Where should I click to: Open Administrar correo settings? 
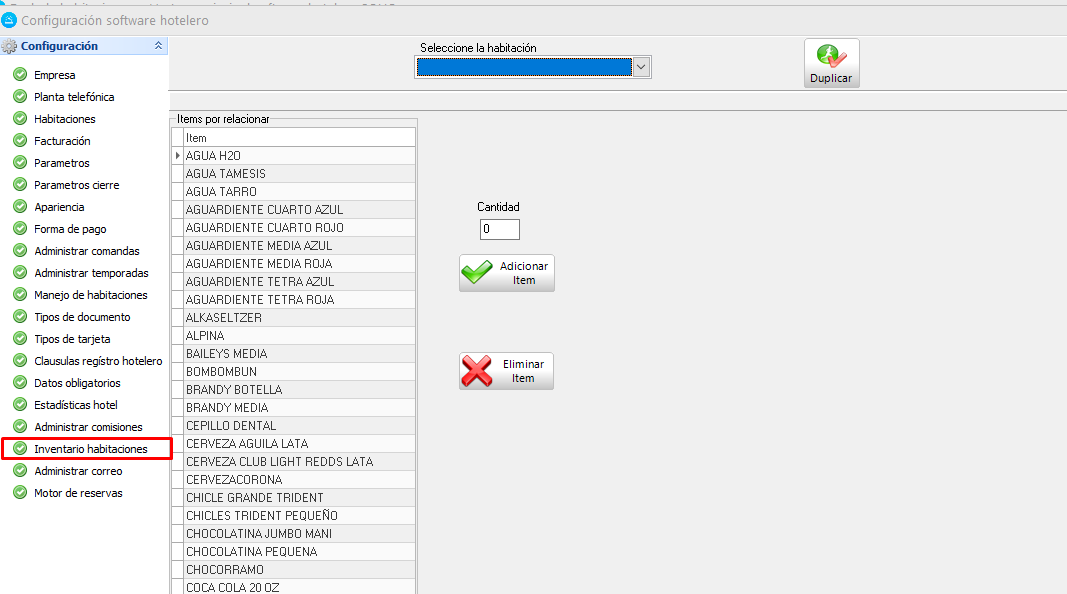tap(78, 471)
